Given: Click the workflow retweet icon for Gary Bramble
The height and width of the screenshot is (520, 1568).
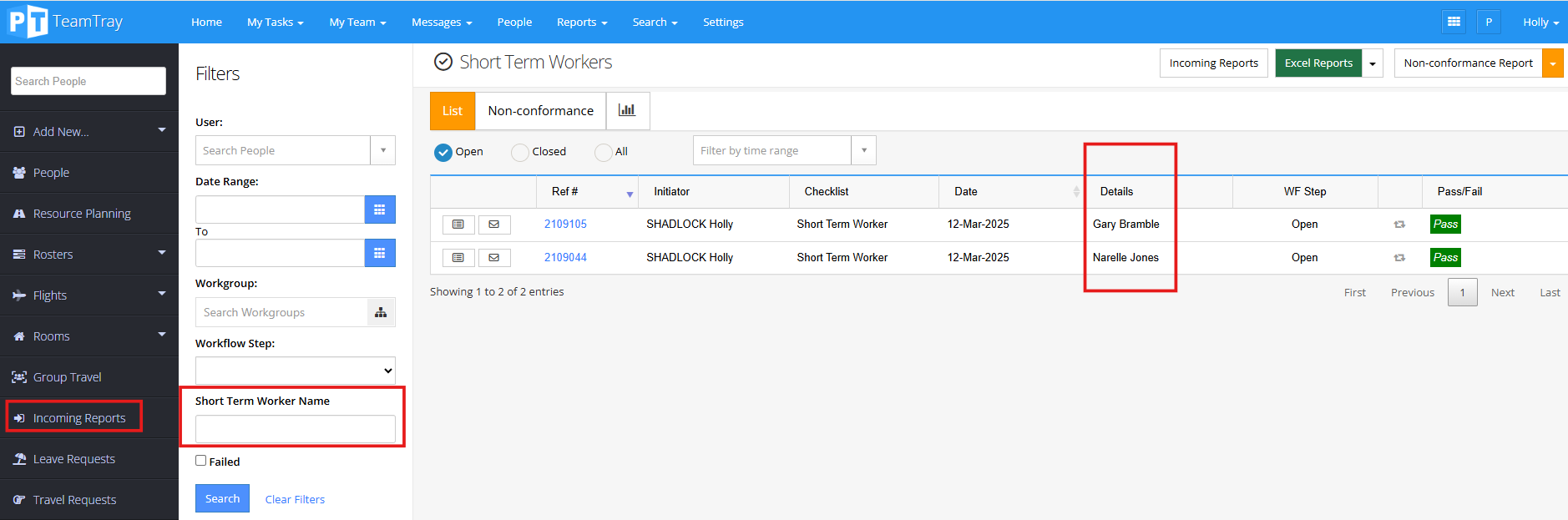Looking at the screenshot, I should [x=1399, y=225].
